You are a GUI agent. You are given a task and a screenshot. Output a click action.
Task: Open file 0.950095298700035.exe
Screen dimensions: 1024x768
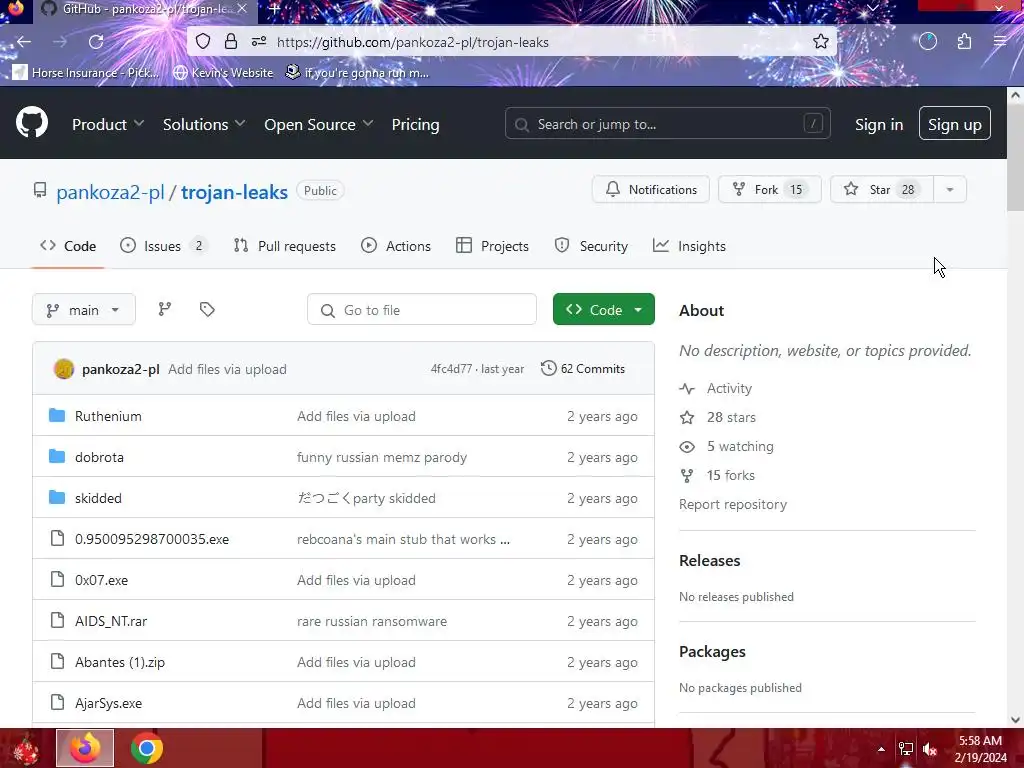click(152, 539)
